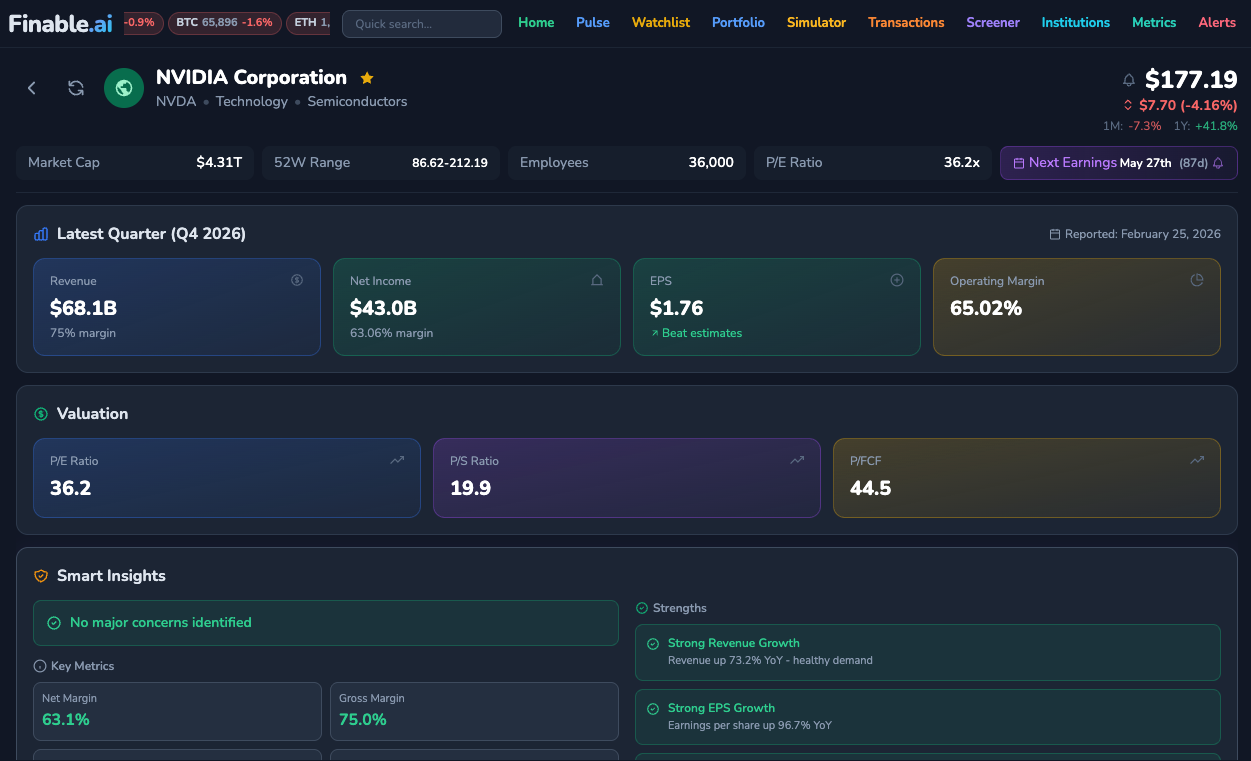
Task: Click the price alert bell beside $177.19
Action: pyautogui.click(x=1128, y=78)
